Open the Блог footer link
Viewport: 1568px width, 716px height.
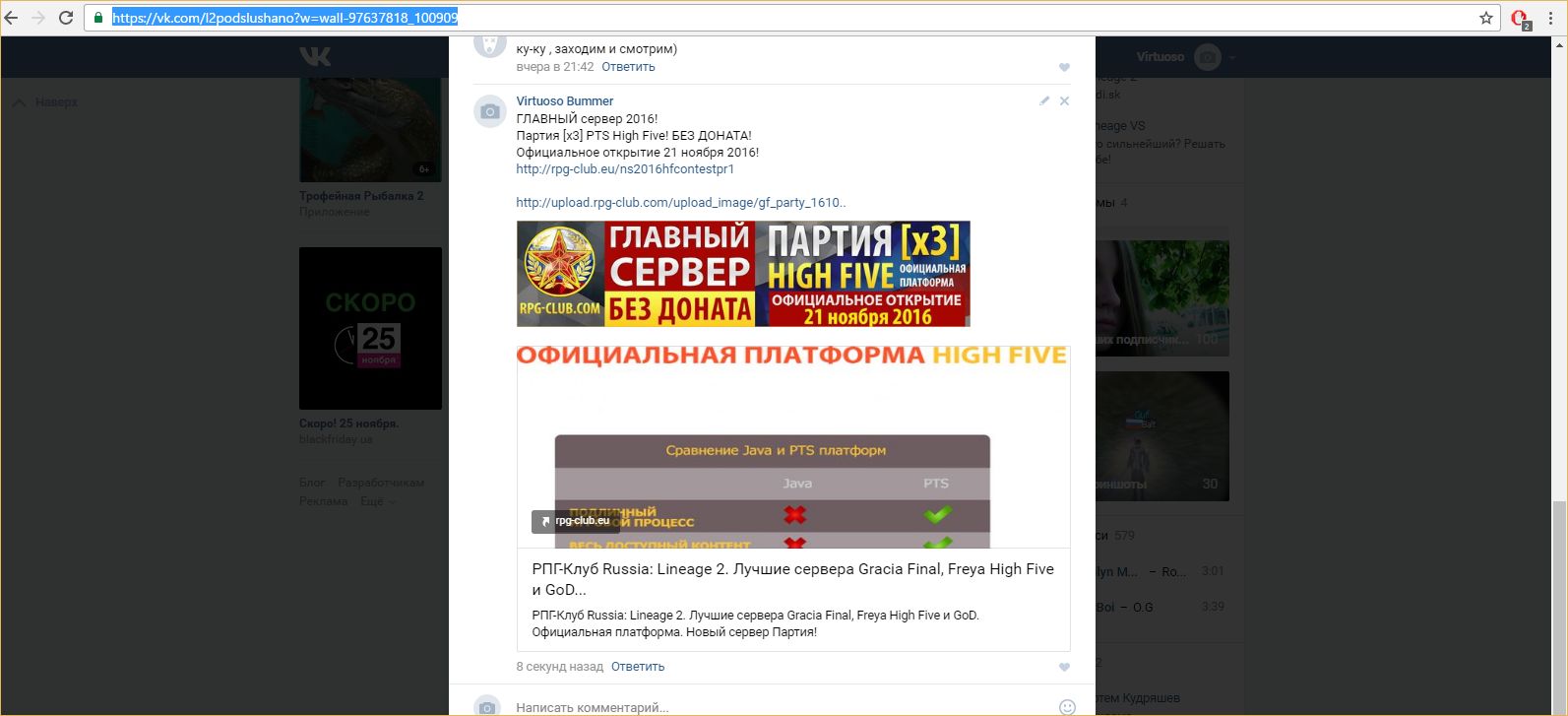click(312, 483)
